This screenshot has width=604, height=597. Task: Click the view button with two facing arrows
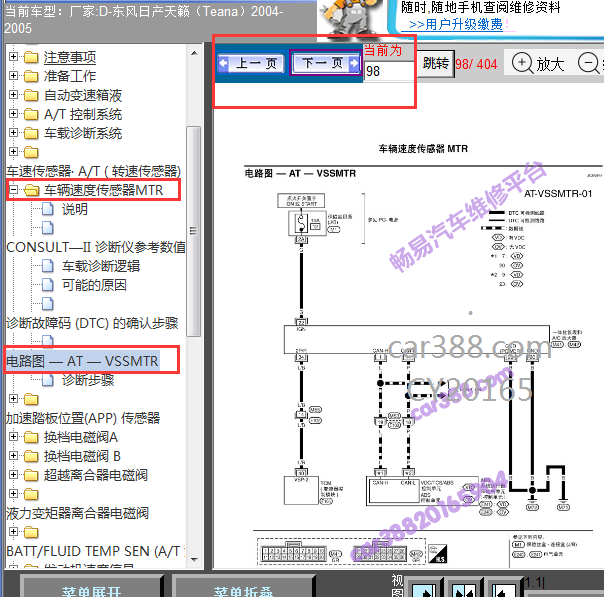pyautogui.click(x=464, y=589)
